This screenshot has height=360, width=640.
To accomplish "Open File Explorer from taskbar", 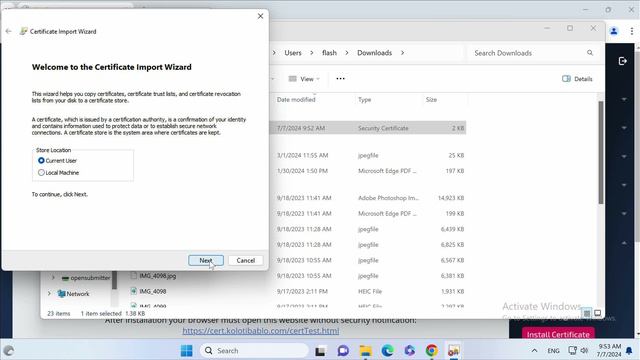I will click(x=366, y=351).
